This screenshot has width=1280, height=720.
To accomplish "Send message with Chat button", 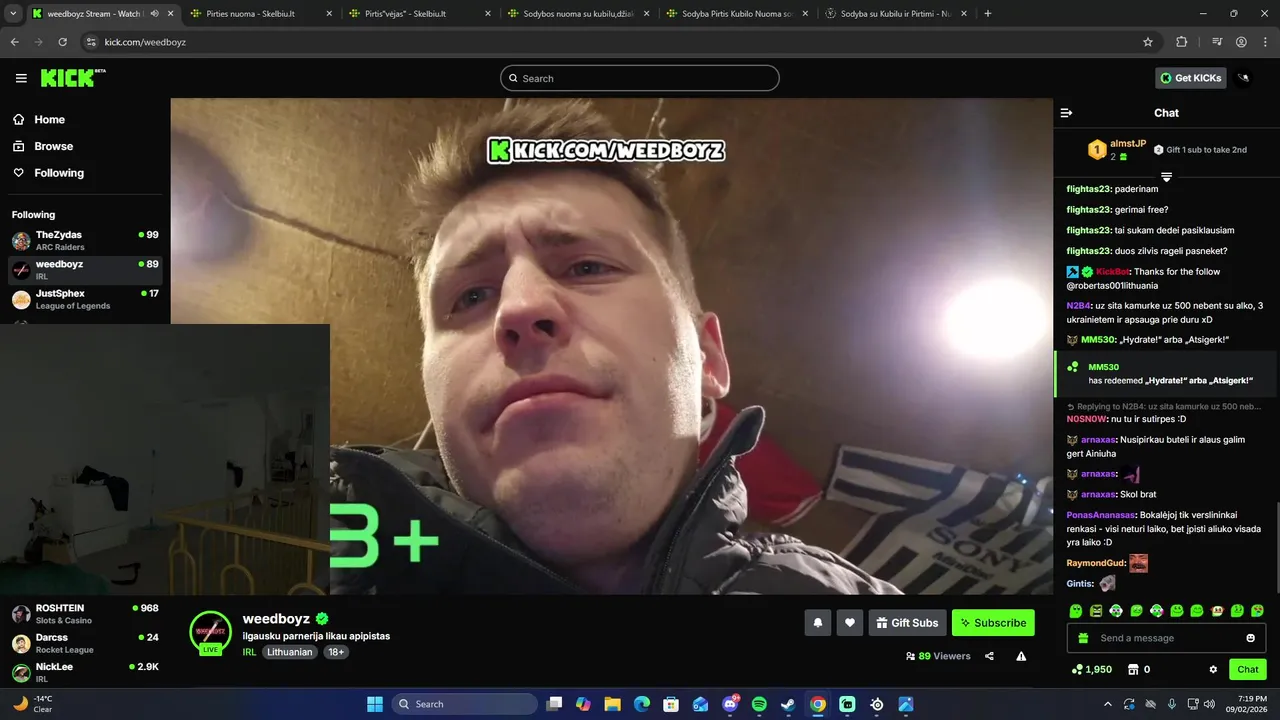I will click(x=1248, y=669).
